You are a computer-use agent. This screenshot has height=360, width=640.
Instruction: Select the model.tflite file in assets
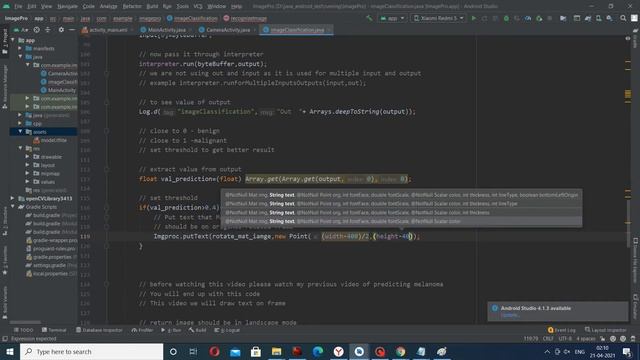pos(51,140)
